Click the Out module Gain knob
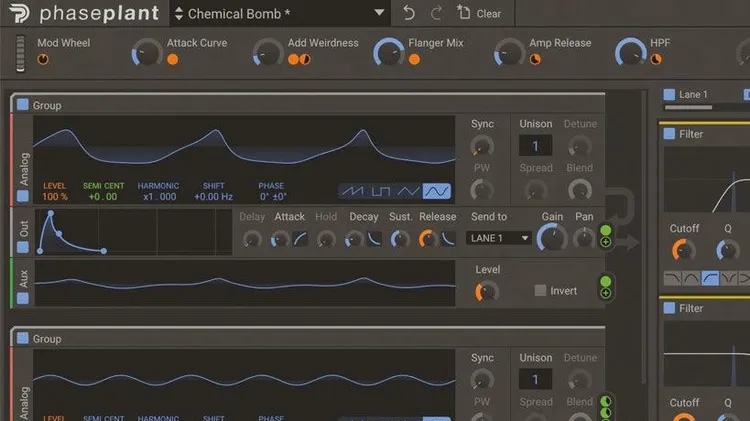 (x=552, y=238)
